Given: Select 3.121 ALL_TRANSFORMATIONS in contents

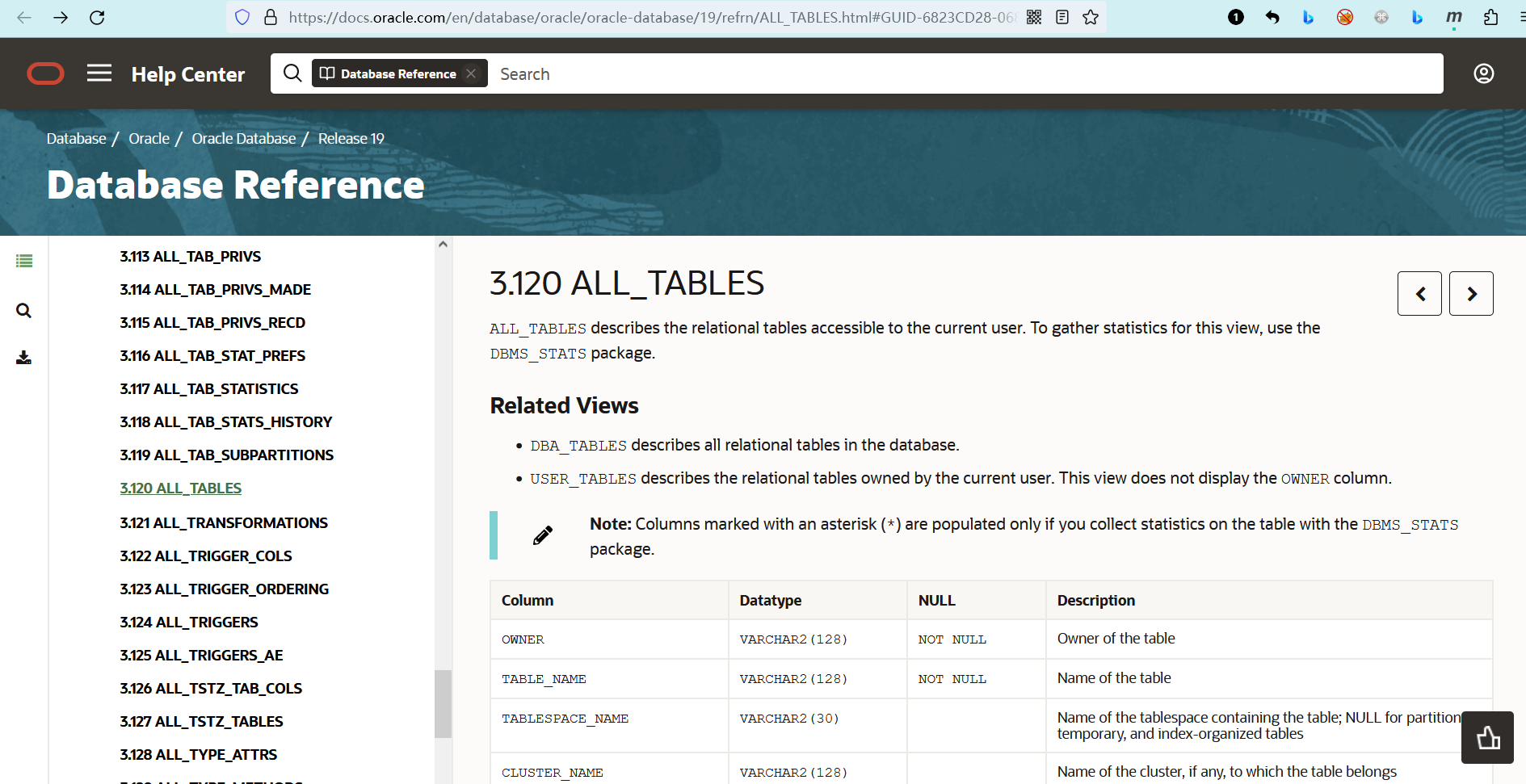Looking at the screenshot, I should click(x=224, y=522).
